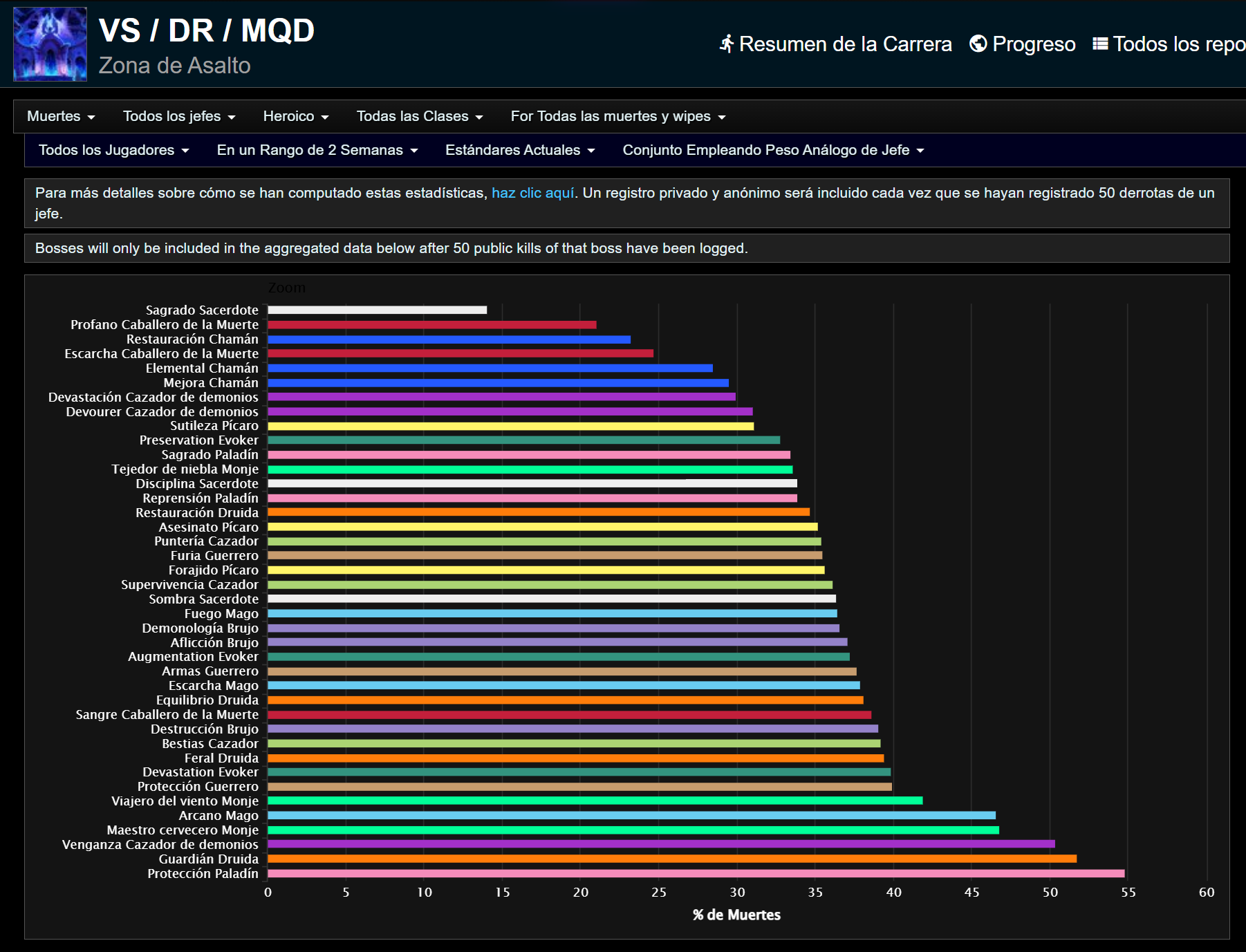This screenshot has height=952, width=1246.
Task: Expand Todos los Jugadores dropdown
Action: [113, 150]
